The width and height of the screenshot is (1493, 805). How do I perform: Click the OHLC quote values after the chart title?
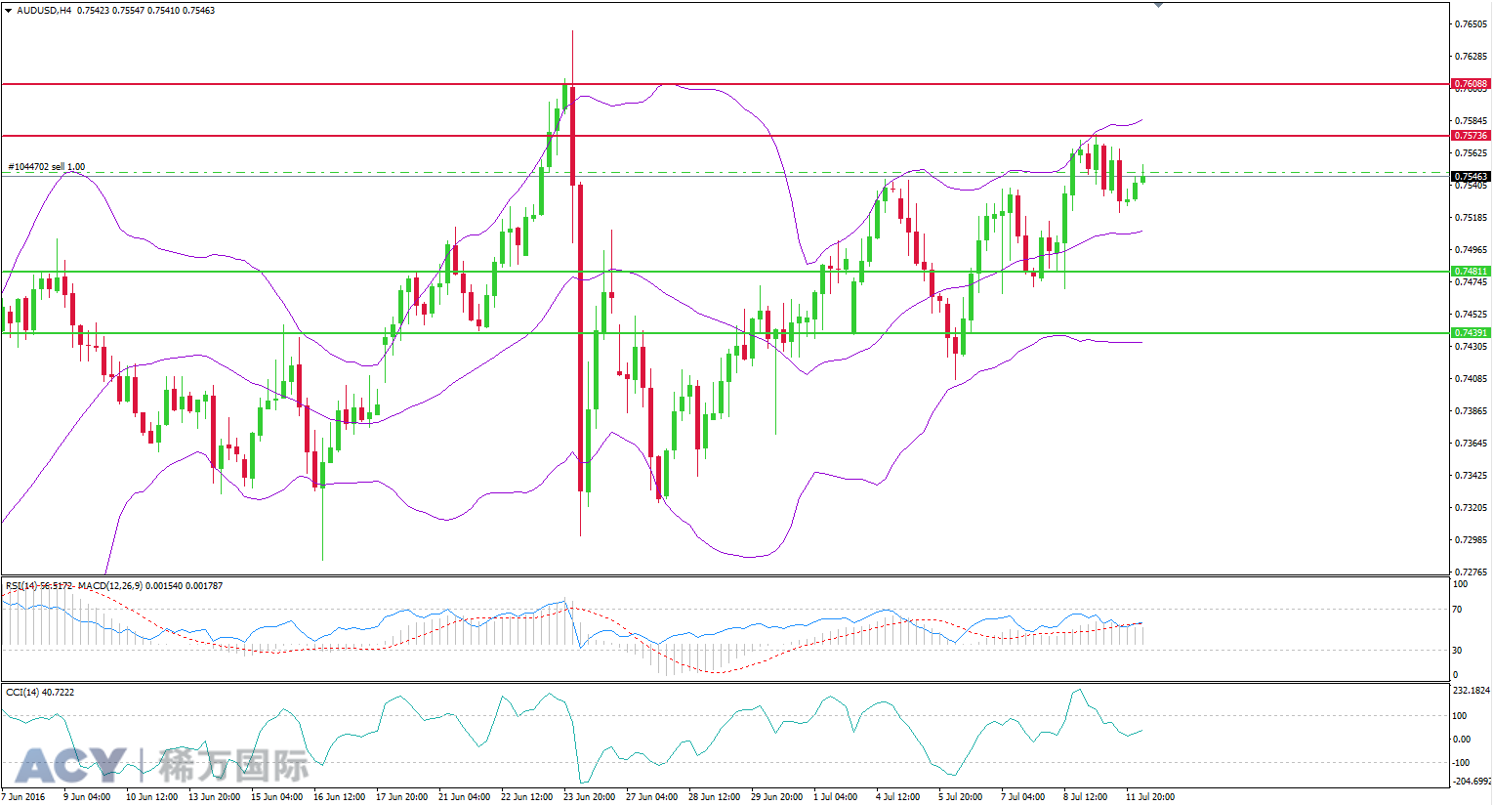pyautogui.click(x=144, y=10)
